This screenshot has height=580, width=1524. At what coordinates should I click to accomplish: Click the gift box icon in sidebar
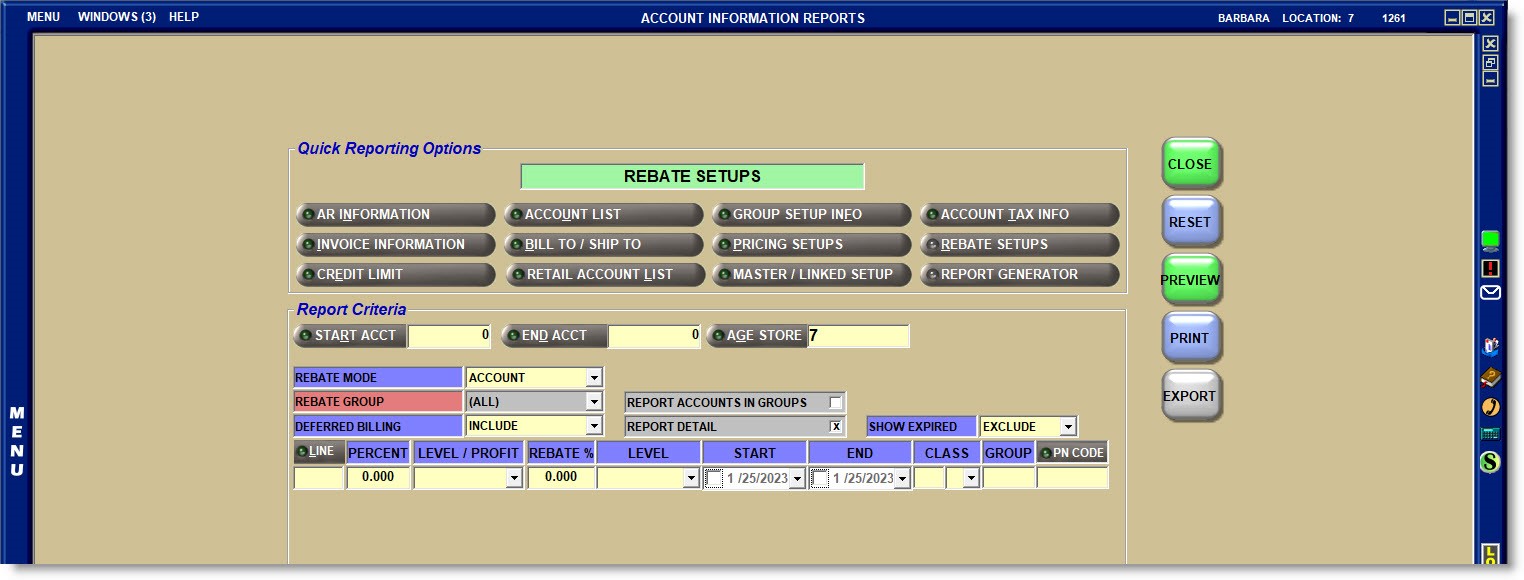[x=1490, y=347]
